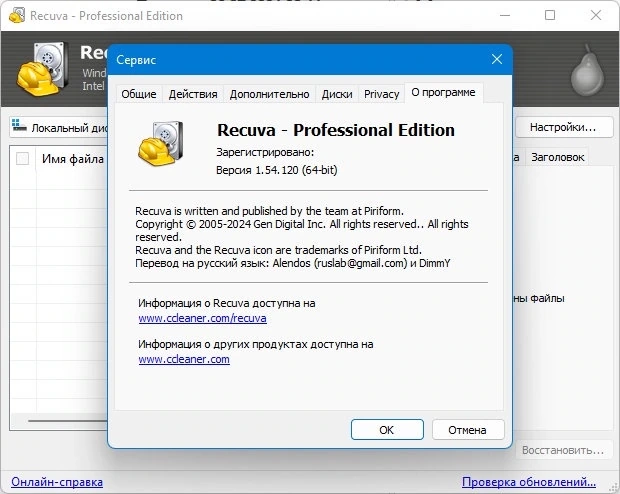Open the www.ccleaner.com link
Screen dimensions: 620x494
point(184,359)
